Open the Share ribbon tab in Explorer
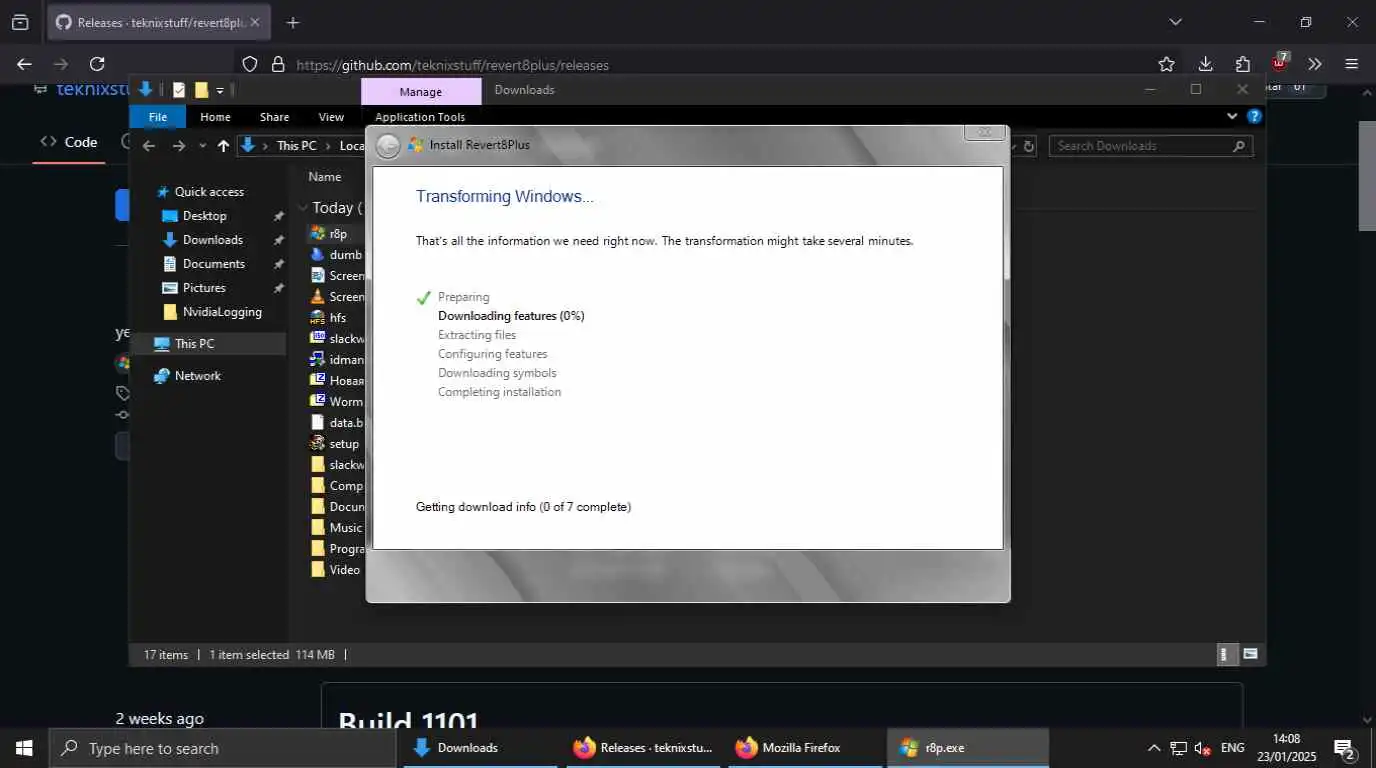The width and height of the screenshot is (1376, 768). click(x=274, y=117)
